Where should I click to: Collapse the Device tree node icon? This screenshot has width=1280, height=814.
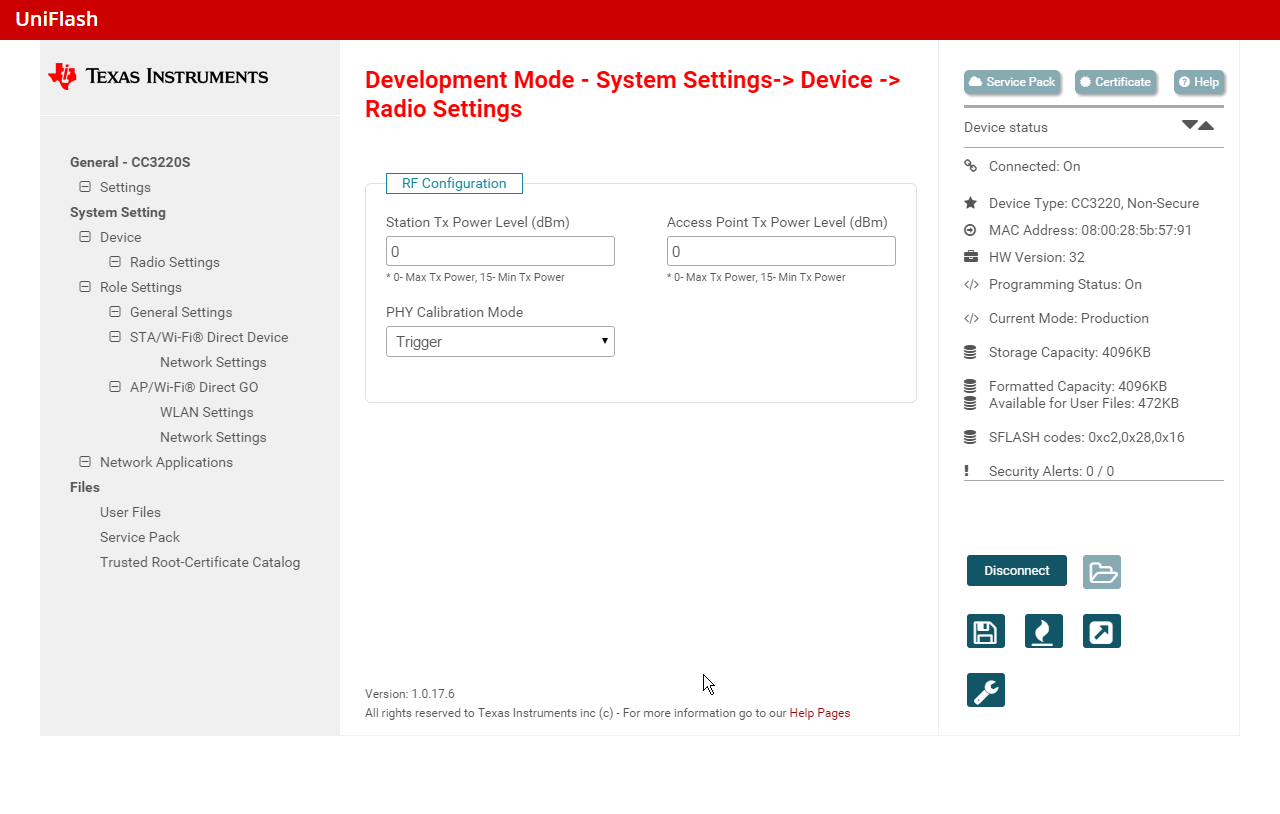tap(85, 237)
